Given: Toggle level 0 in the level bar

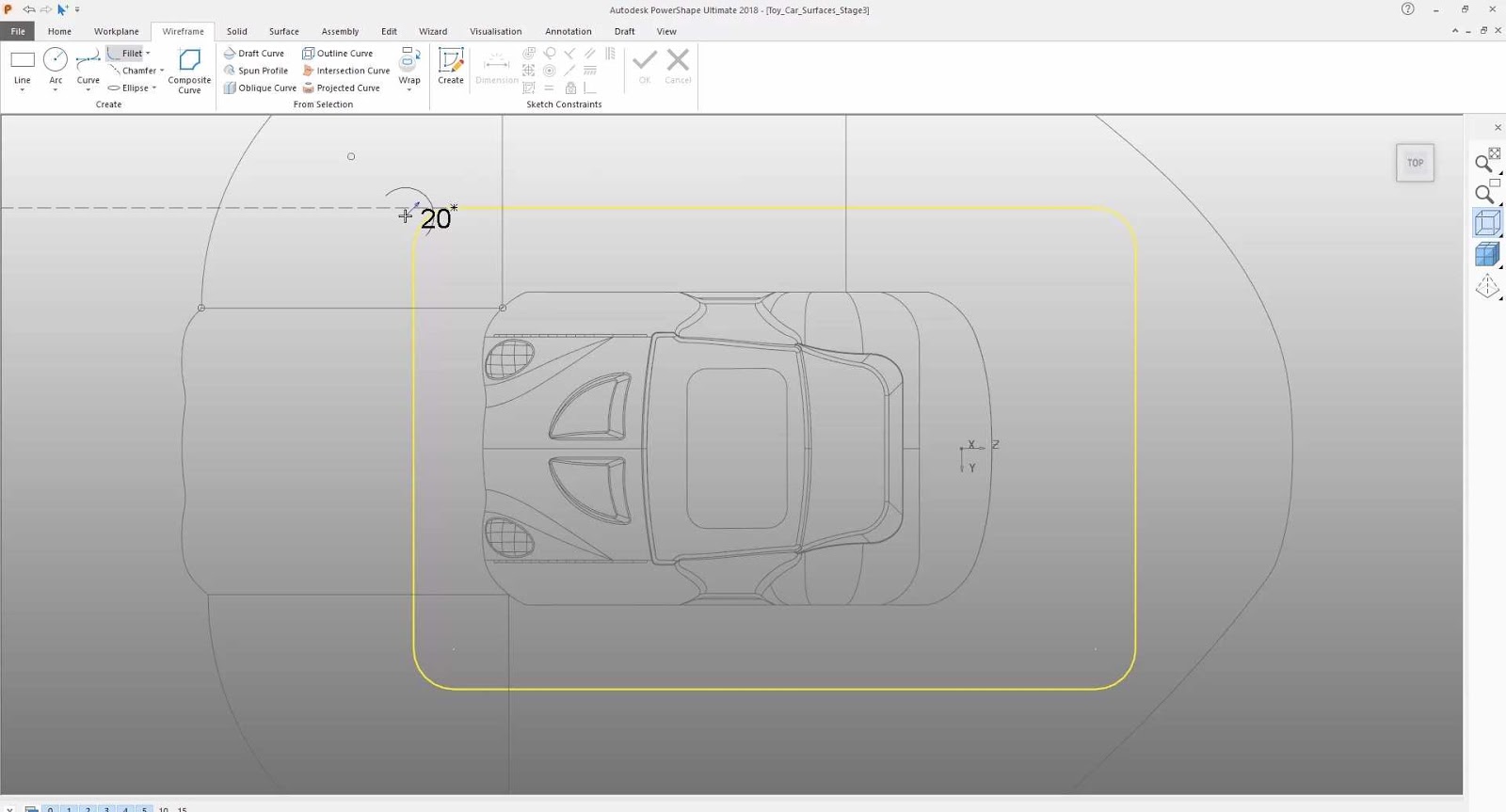Looking at the screenshot, I should coord(50,808).
